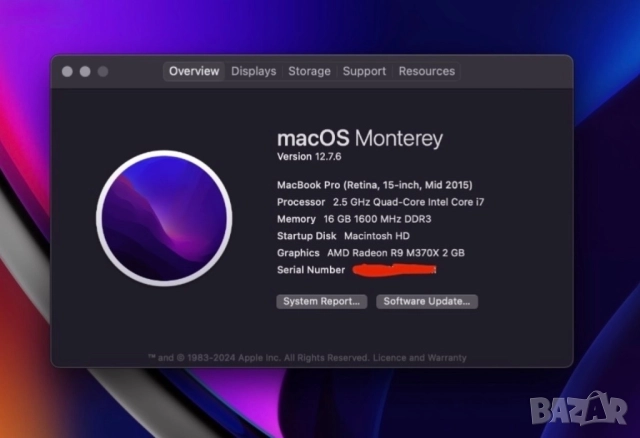This screenshot has width=640, height=438.
Task: Click the 'Version 12.7.6' text
Action: tap(309, 157)
